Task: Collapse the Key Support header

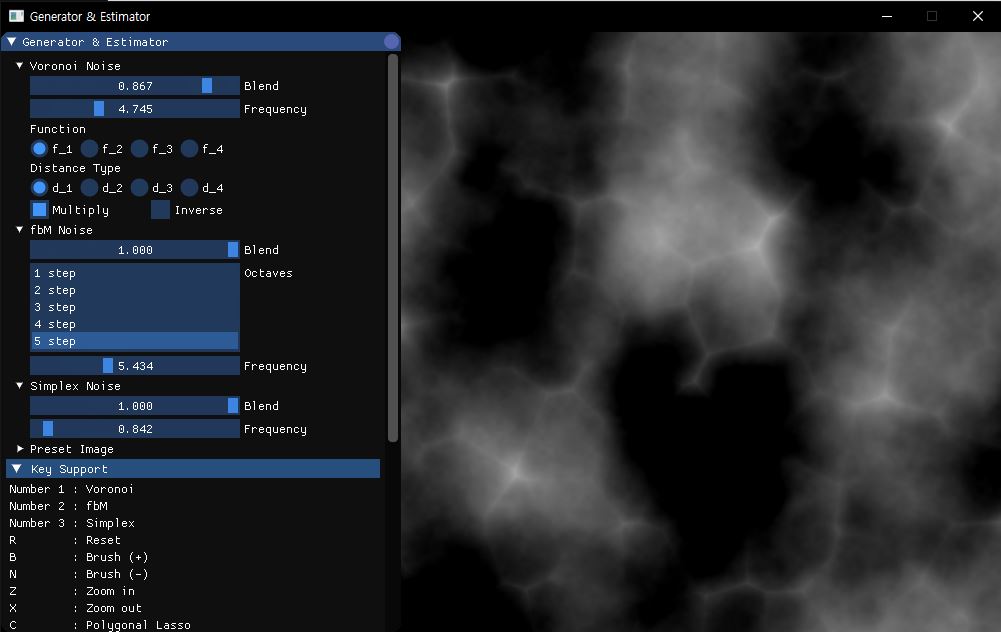Action: tap(193, 469)
